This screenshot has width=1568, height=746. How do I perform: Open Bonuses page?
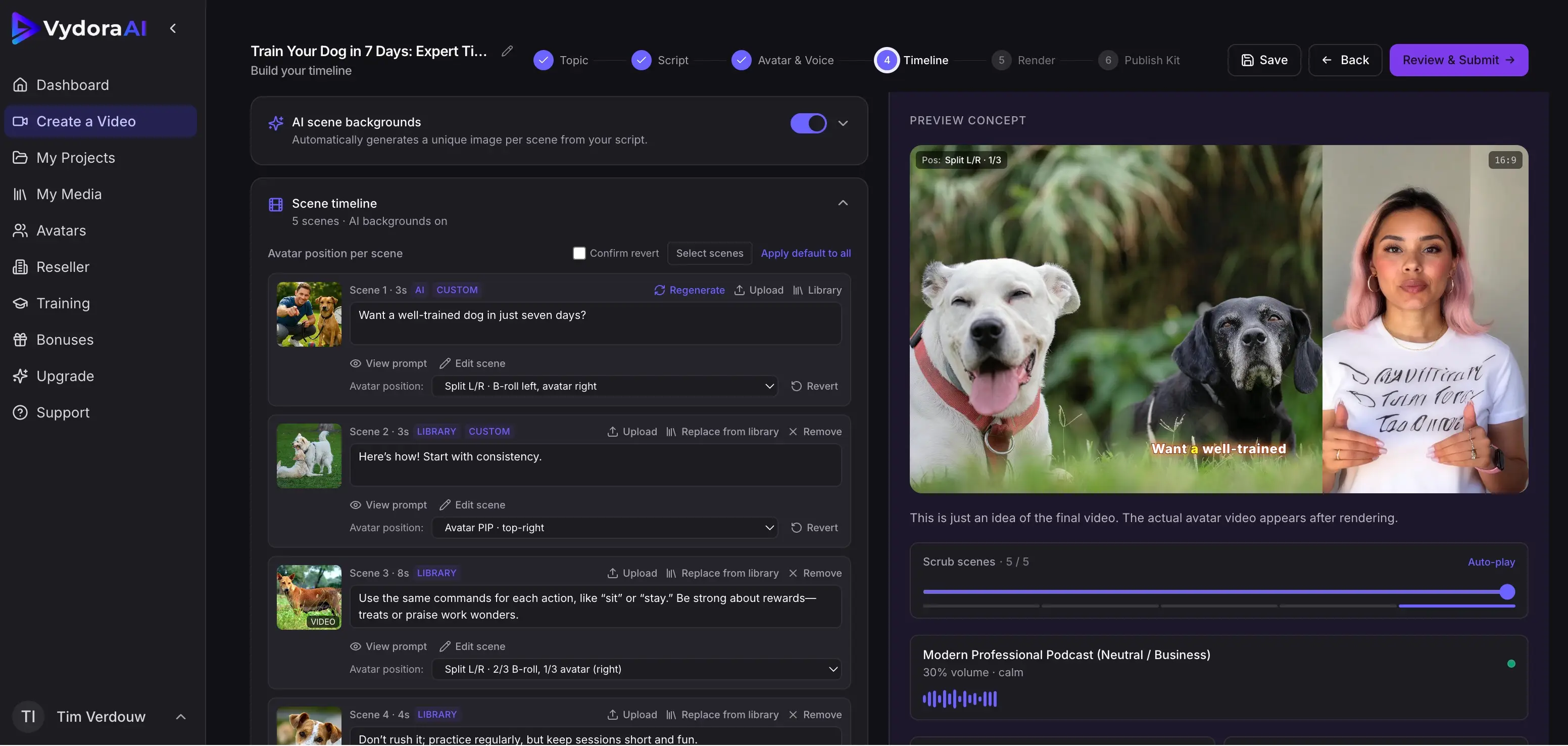click(101, 340)
